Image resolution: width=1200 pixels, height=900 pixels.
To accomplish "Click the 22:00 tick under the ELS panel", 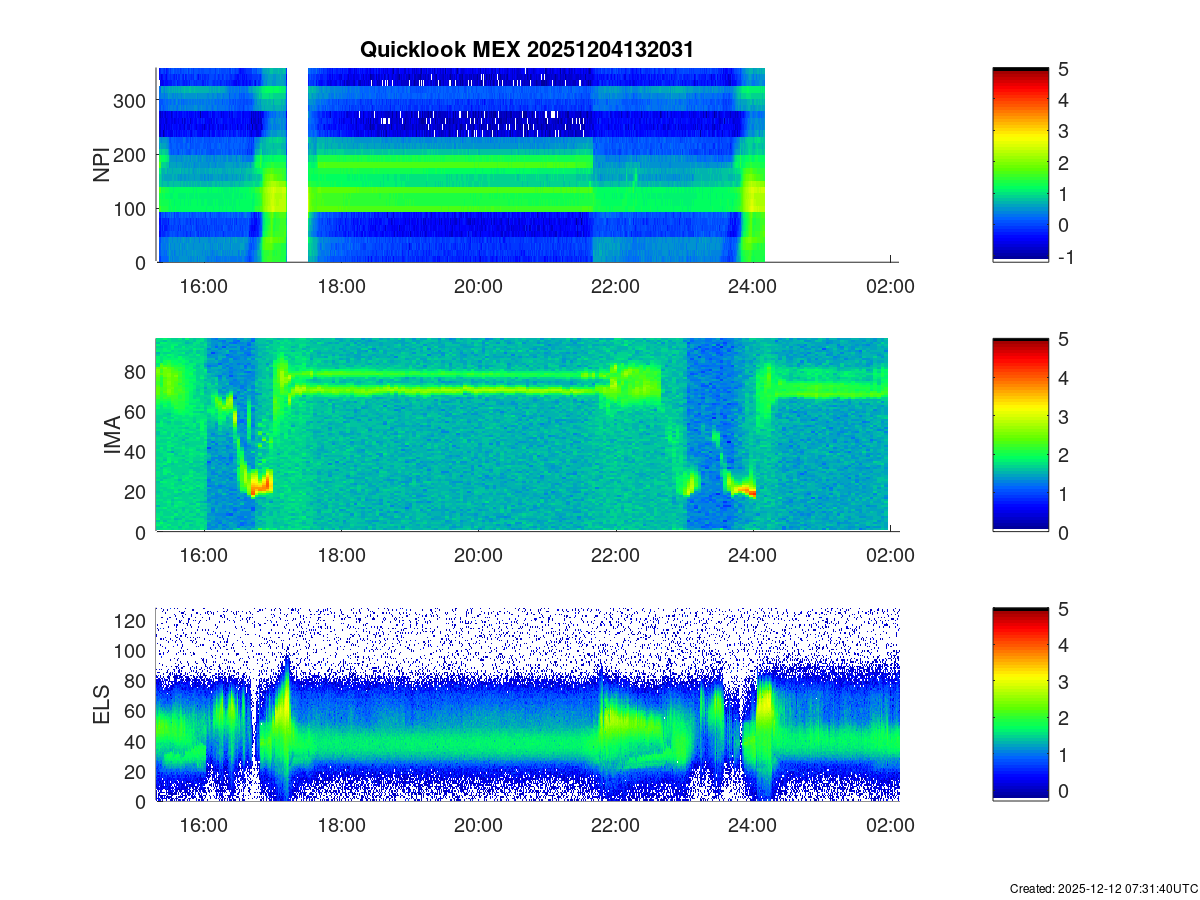I will [615, 827].
